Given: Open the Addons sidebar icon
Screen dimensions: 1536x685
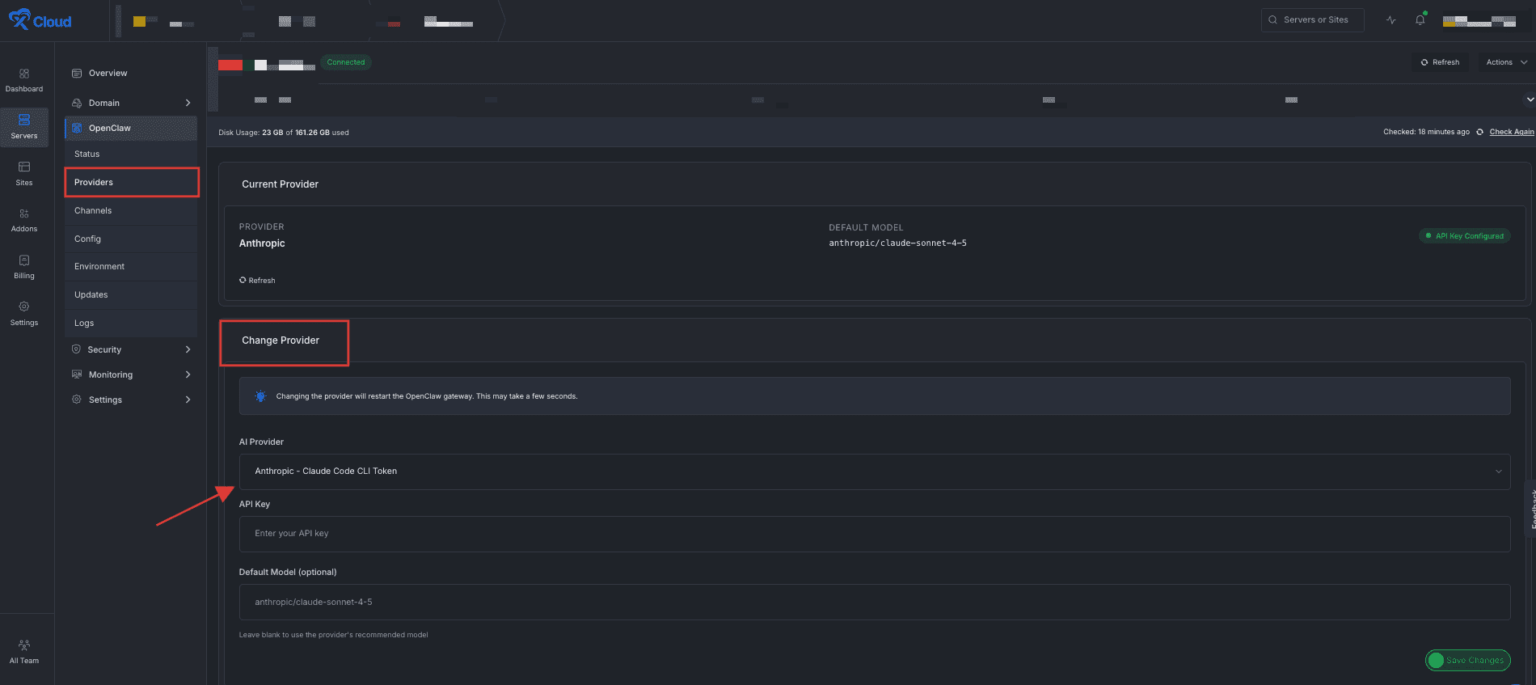Looking at the screenshot, I should pyautogui.click(x=23, y=214).
